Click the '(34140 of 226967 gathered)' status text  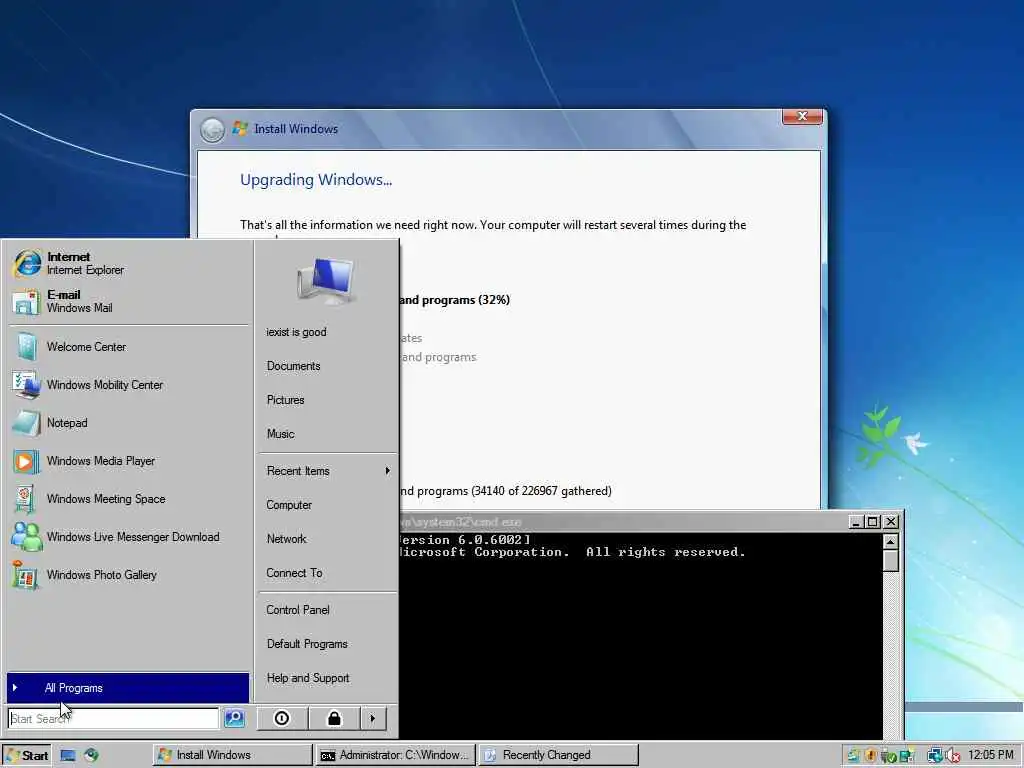(541, 491)
